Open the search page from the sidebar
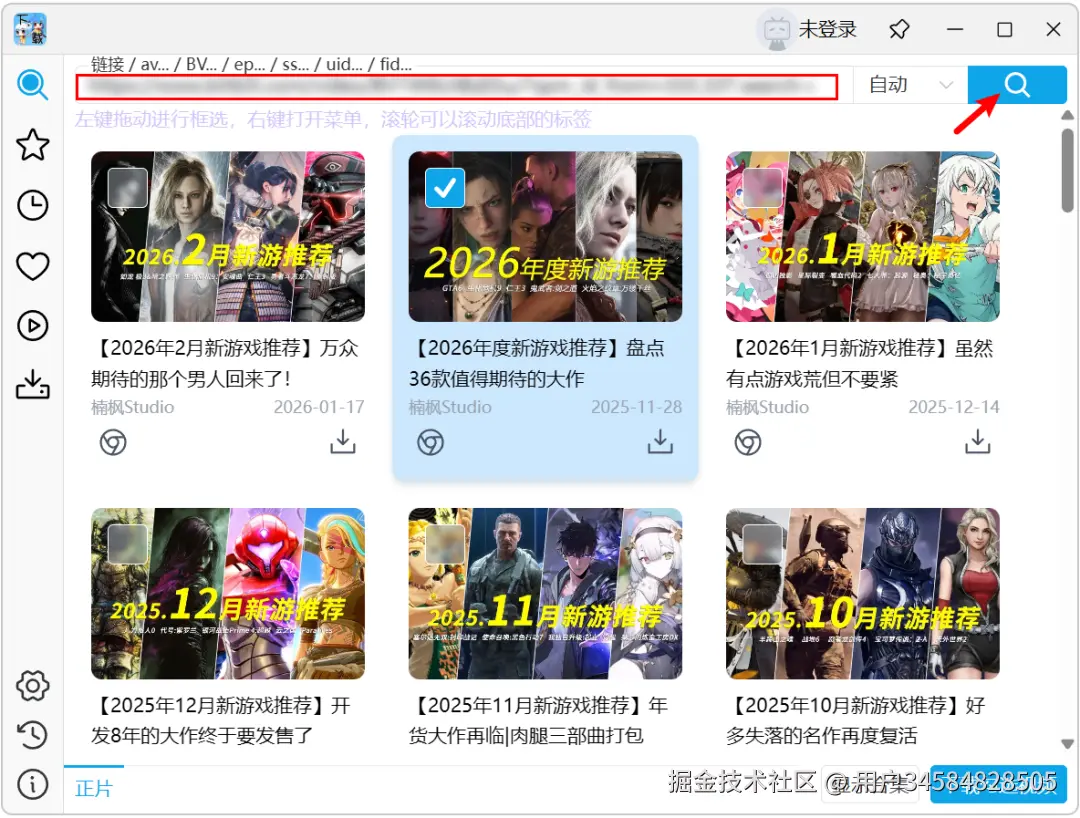Viewport: 1080px width, 818px height. 32,85
